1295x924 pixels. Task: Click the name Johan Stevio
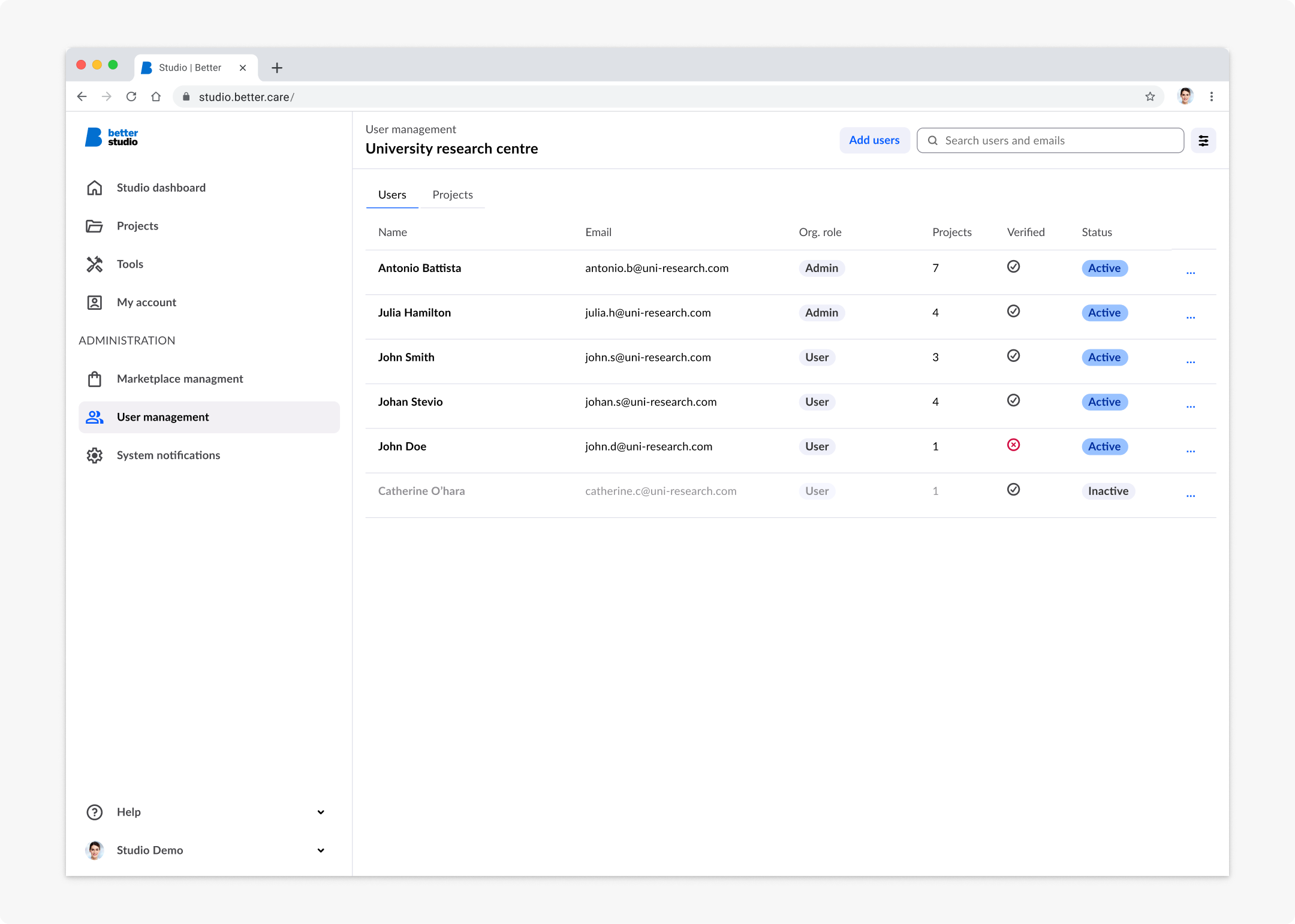tap(410, 402)
